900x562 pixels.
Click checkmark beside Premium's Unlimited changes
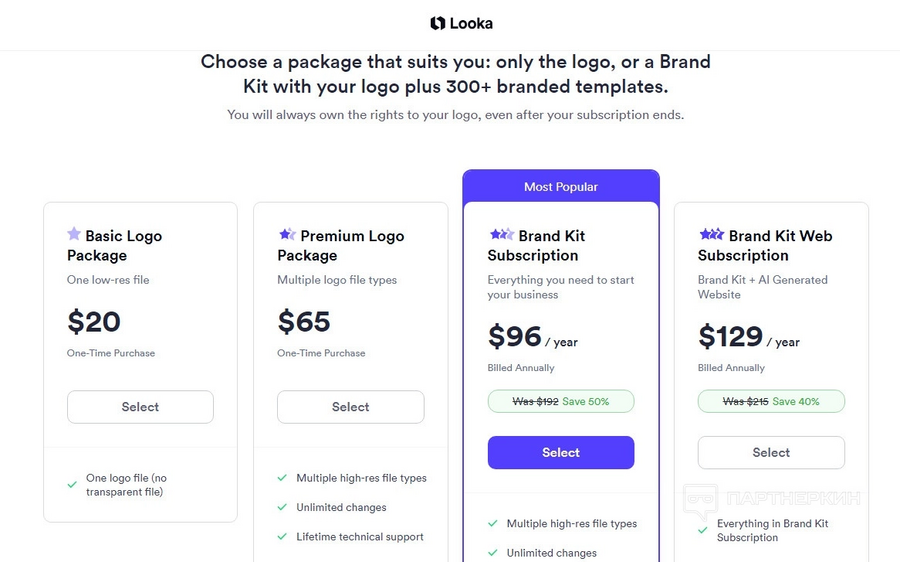pyautogui.click(x=282, y=507)
